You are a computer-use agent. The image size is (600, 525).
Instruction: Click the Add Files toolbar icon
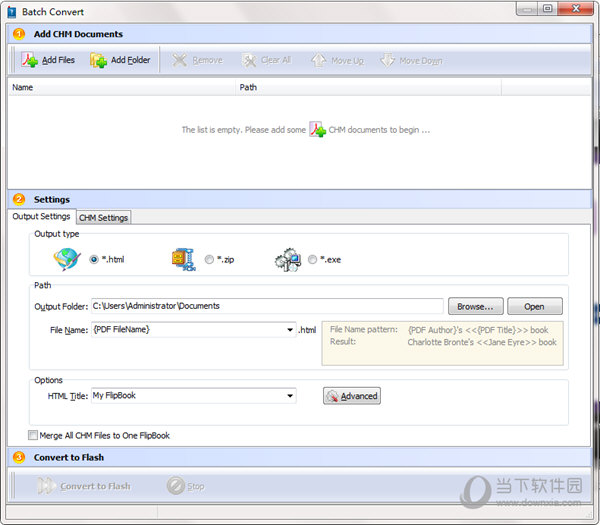click(29, 60)
